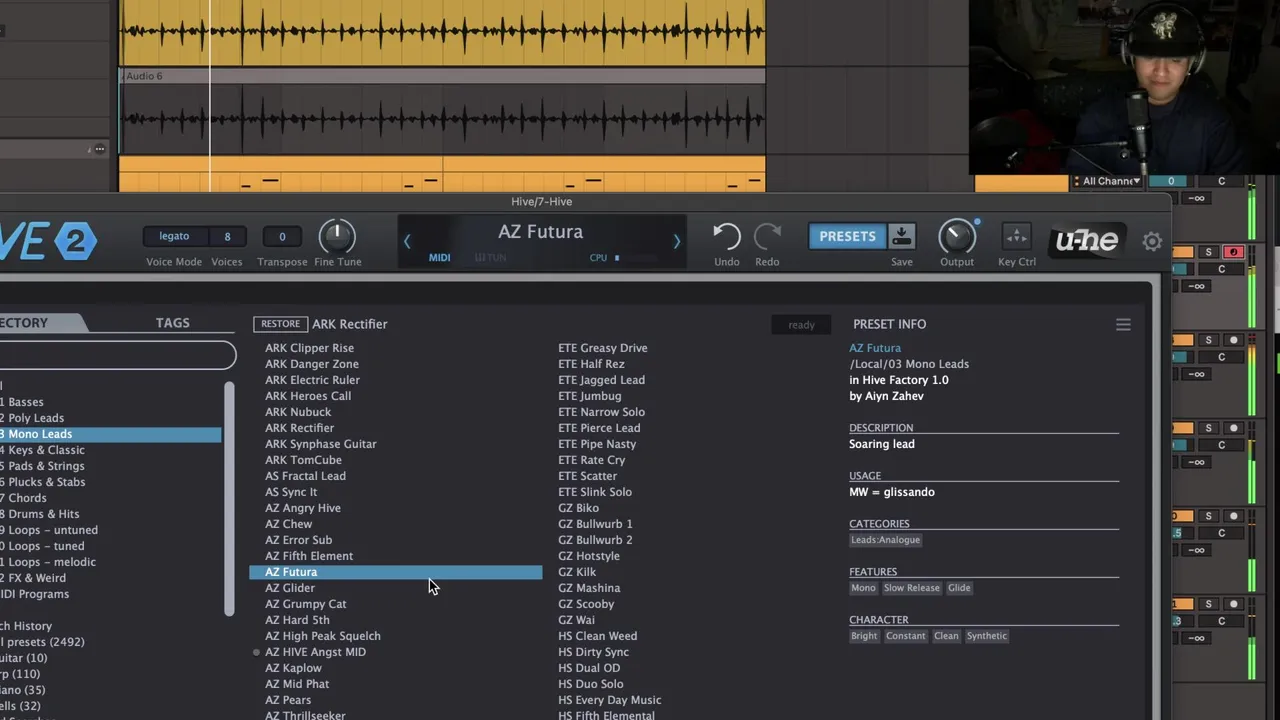Click the directory list scrollbar
This screenshot has width=1280, height=720.
coord(229,500)
